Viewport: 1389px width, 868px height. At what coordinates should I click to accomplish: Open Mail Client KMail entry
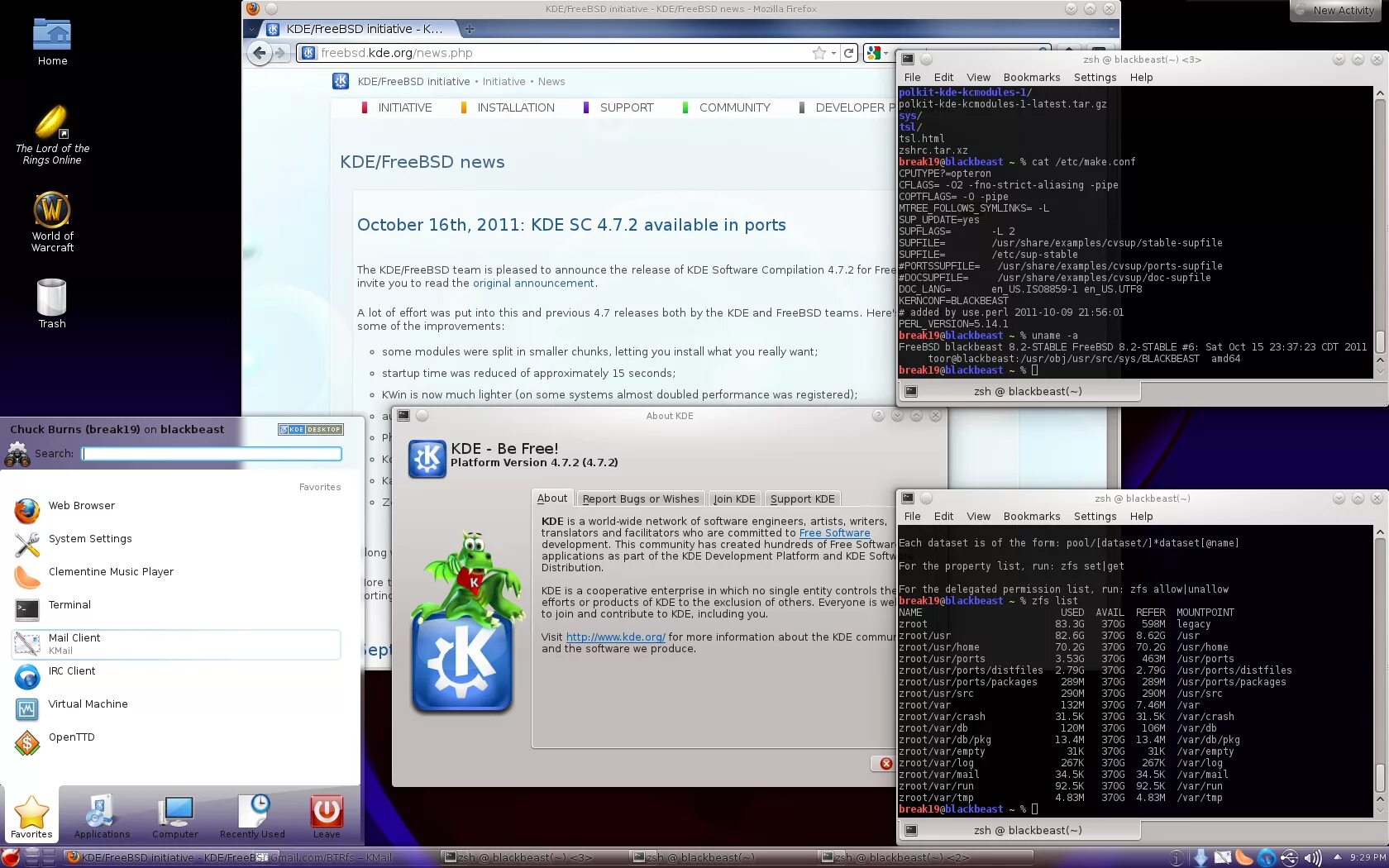tap(176, 644)
